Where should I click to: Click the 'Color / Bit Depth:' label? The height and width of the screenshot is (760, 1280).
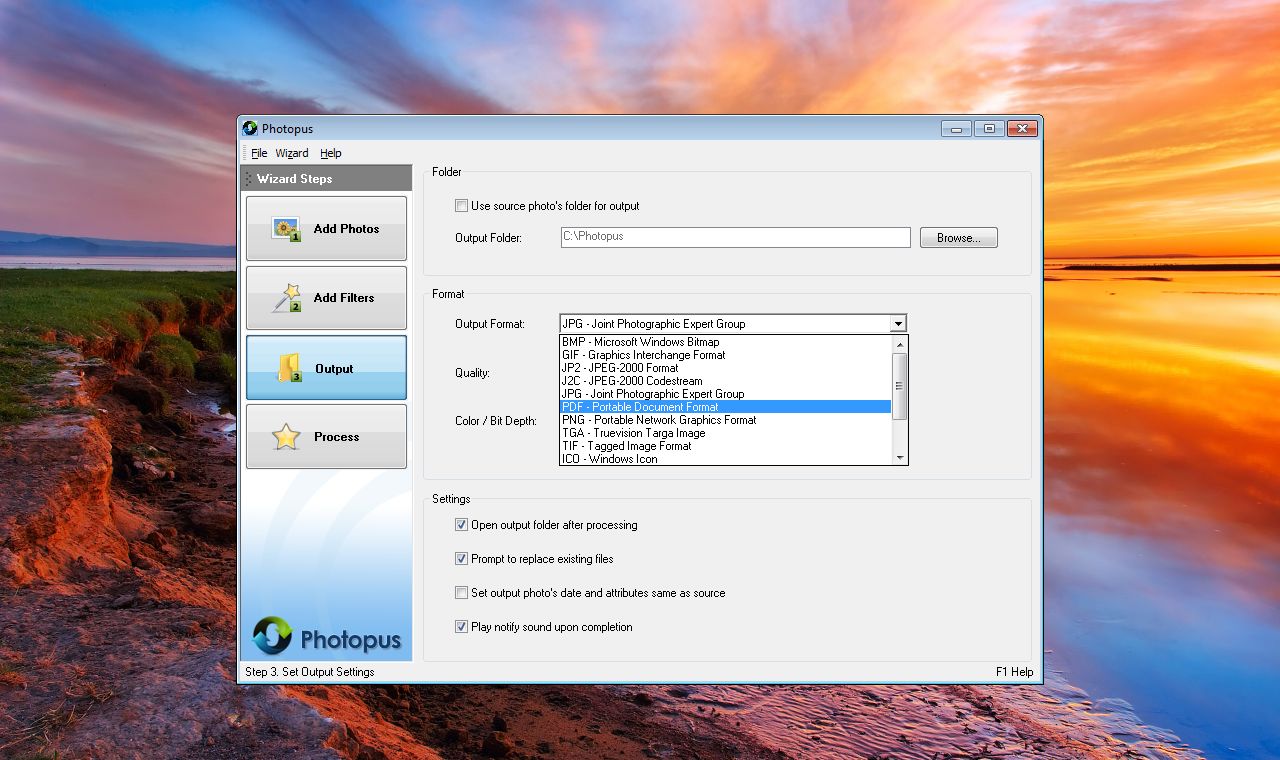click(496, 421)
